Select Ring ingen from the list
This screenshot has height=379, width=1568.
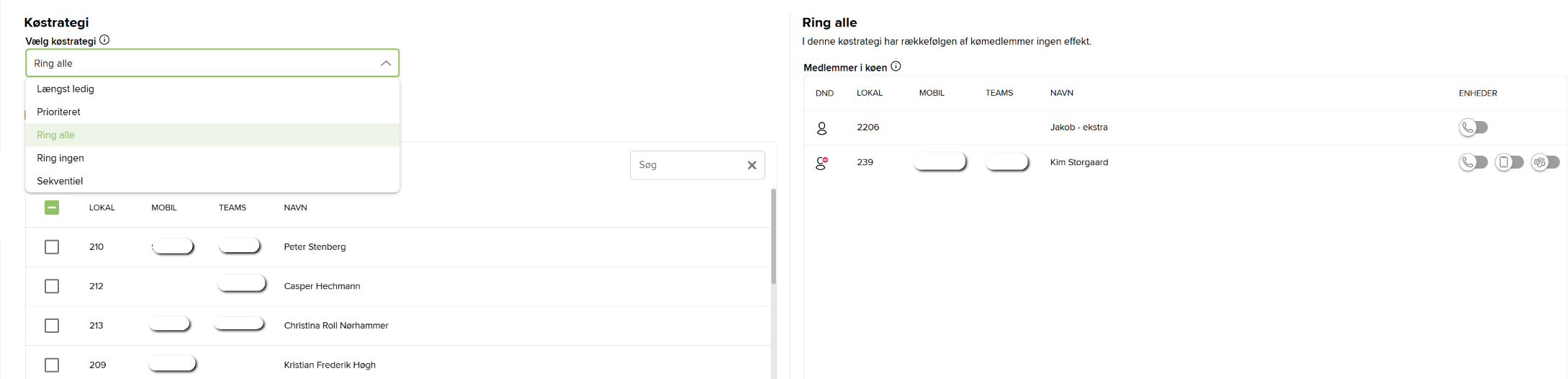tap(60, 158)
